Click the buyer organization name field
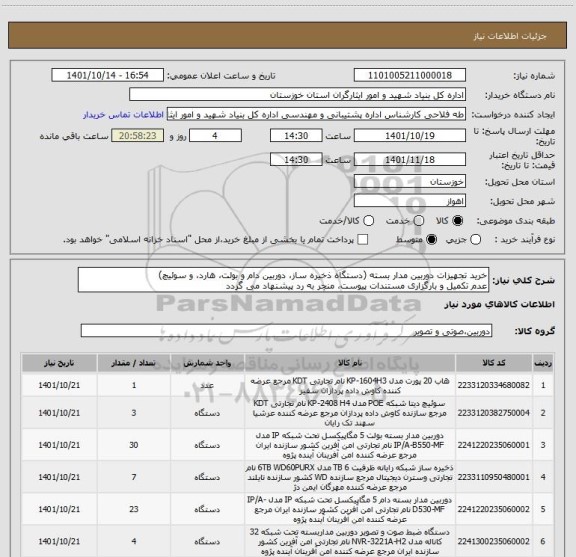Image resolution: width=576 pixels, height=557 pixels. point(297,95)
